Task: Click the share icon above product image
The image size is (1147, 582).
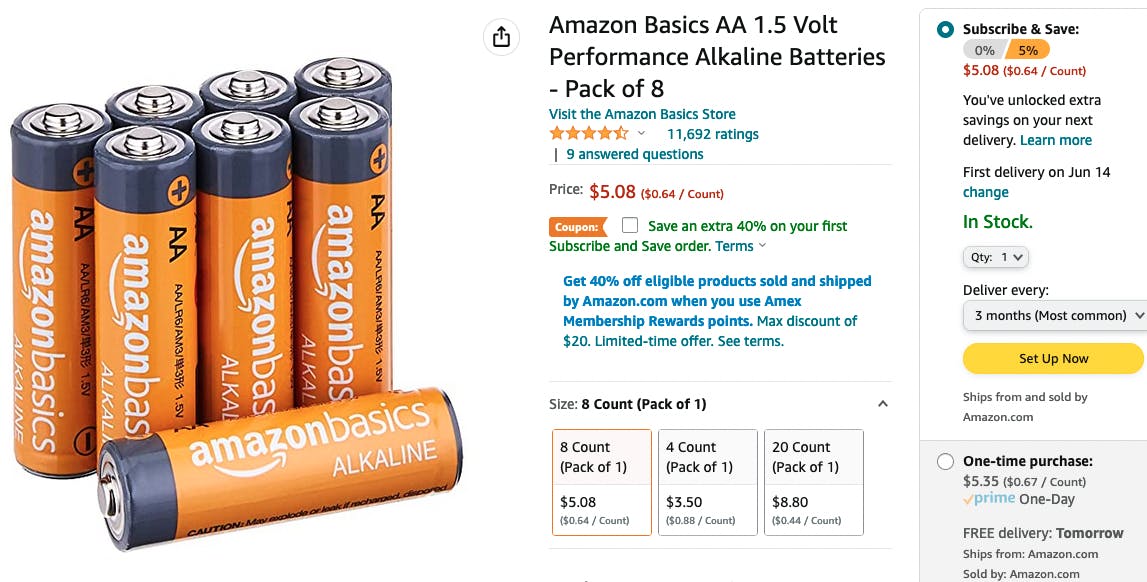Action: [x=501, y=37]
